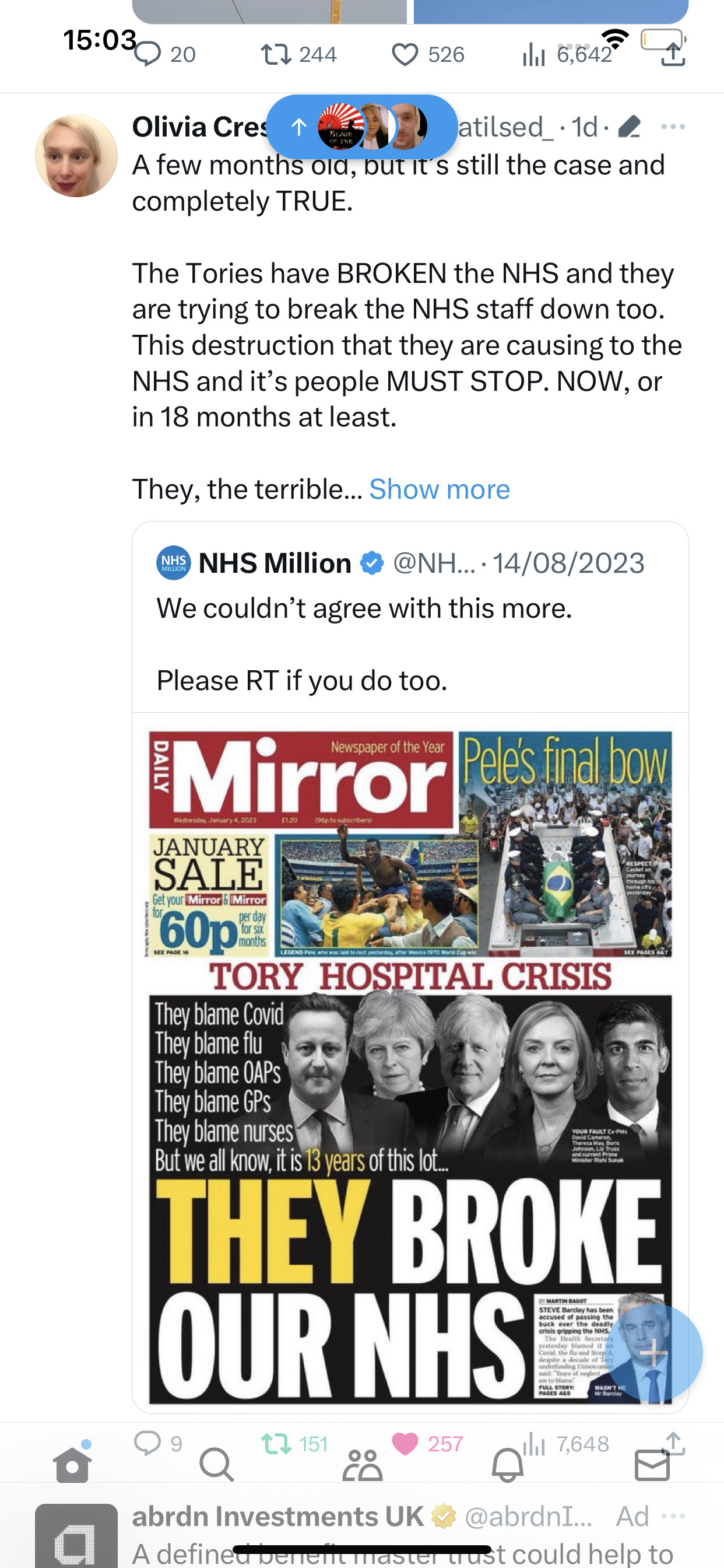724x1568 pixels.
Task: Open the Home tab in bottom bar
Action: [72, 1465]
